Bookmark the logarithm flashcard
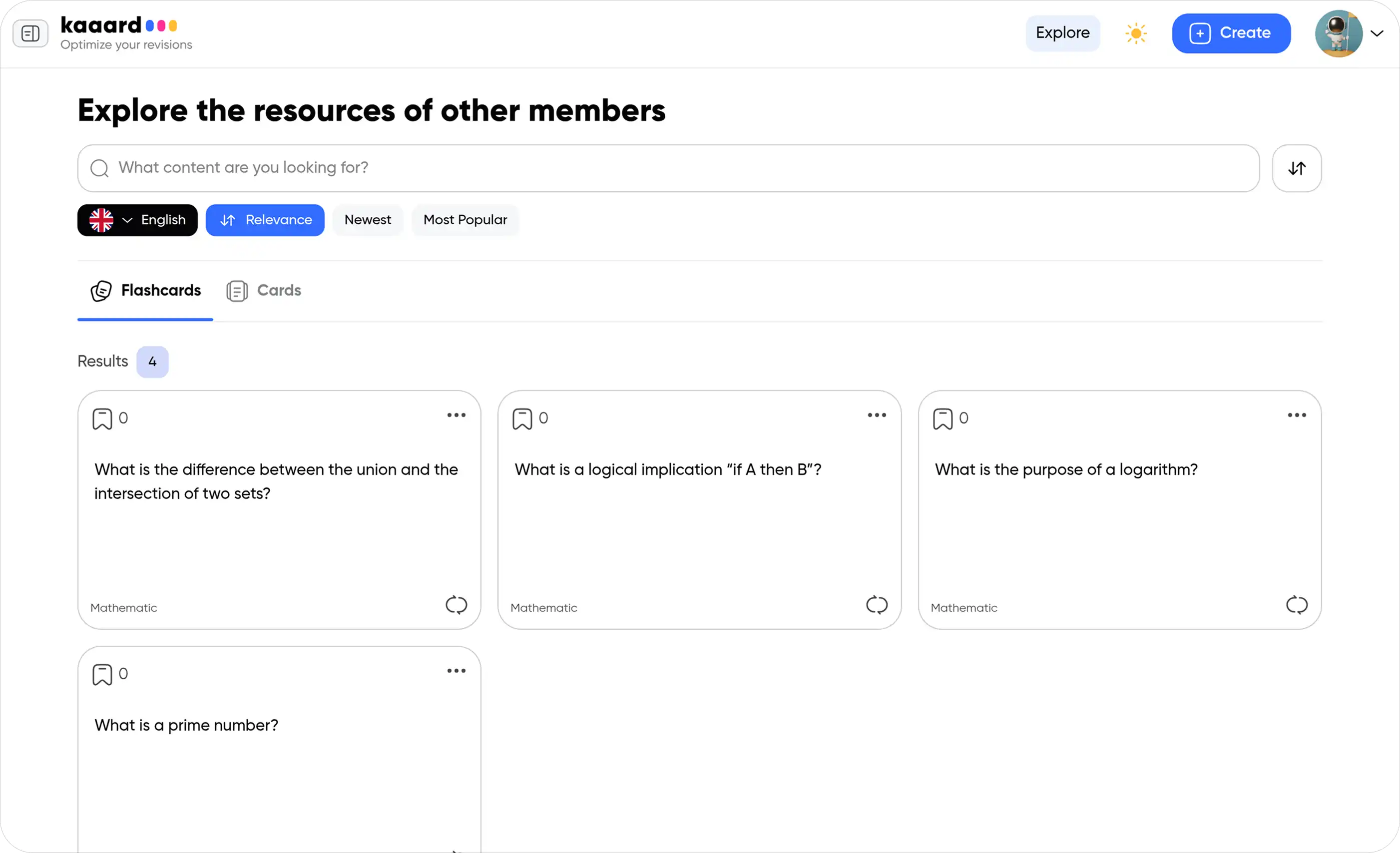 point(942,420)
